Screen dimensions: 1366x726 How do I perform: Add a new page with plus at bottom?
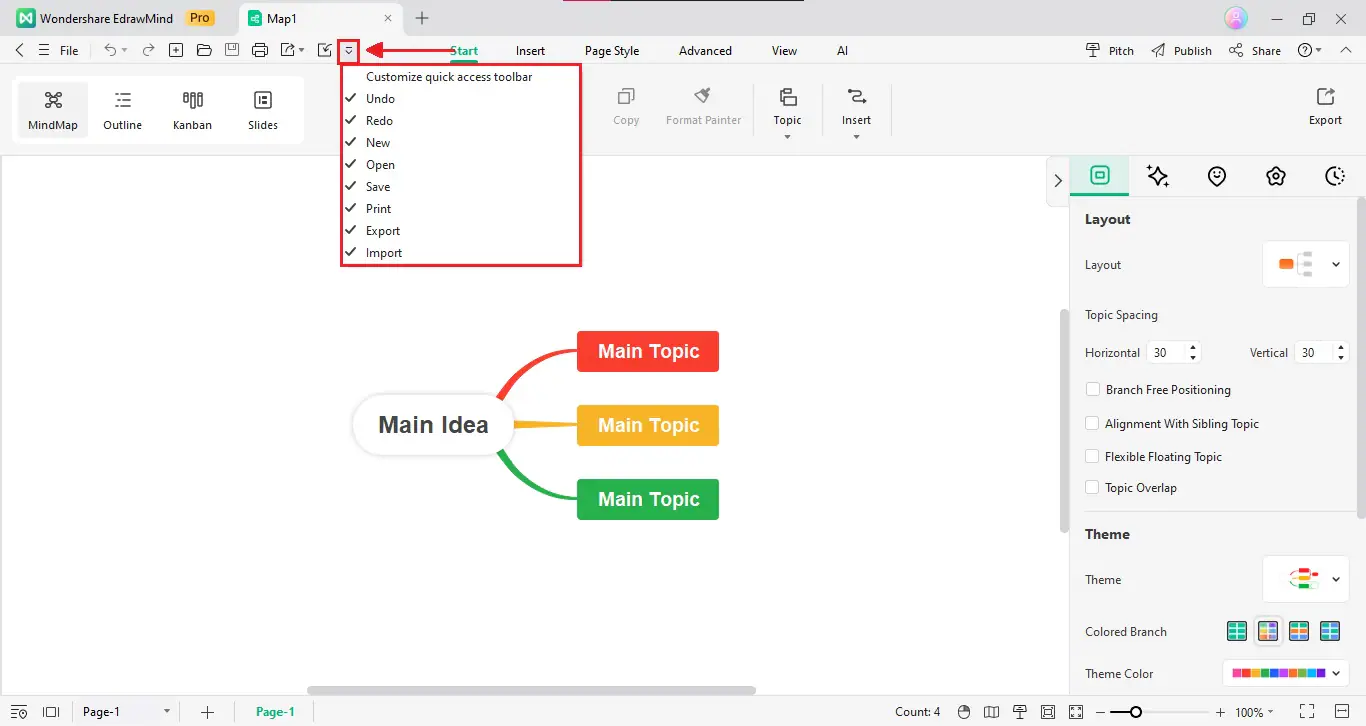pos(207,712)
